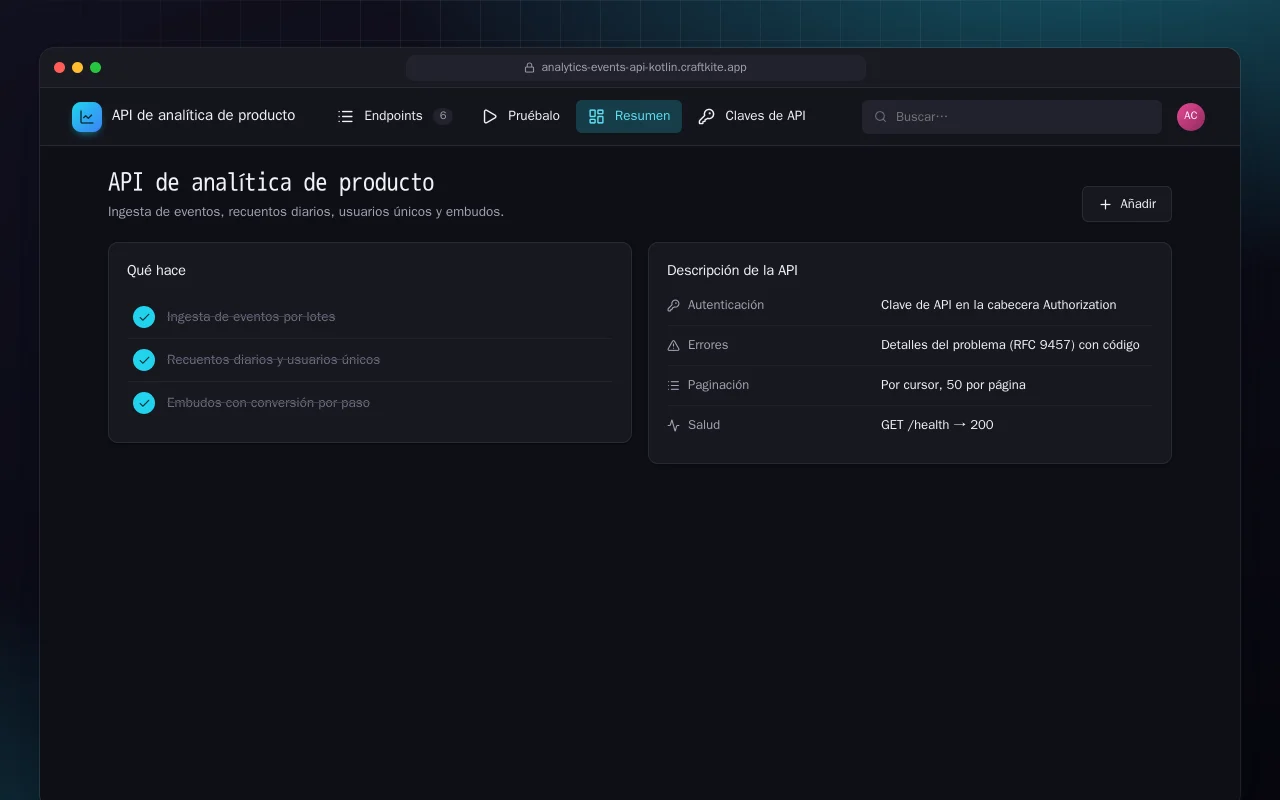The image size is (1280, 800).
Task: Click the lock icon in address bar
Action: click(x=530, y=68)
